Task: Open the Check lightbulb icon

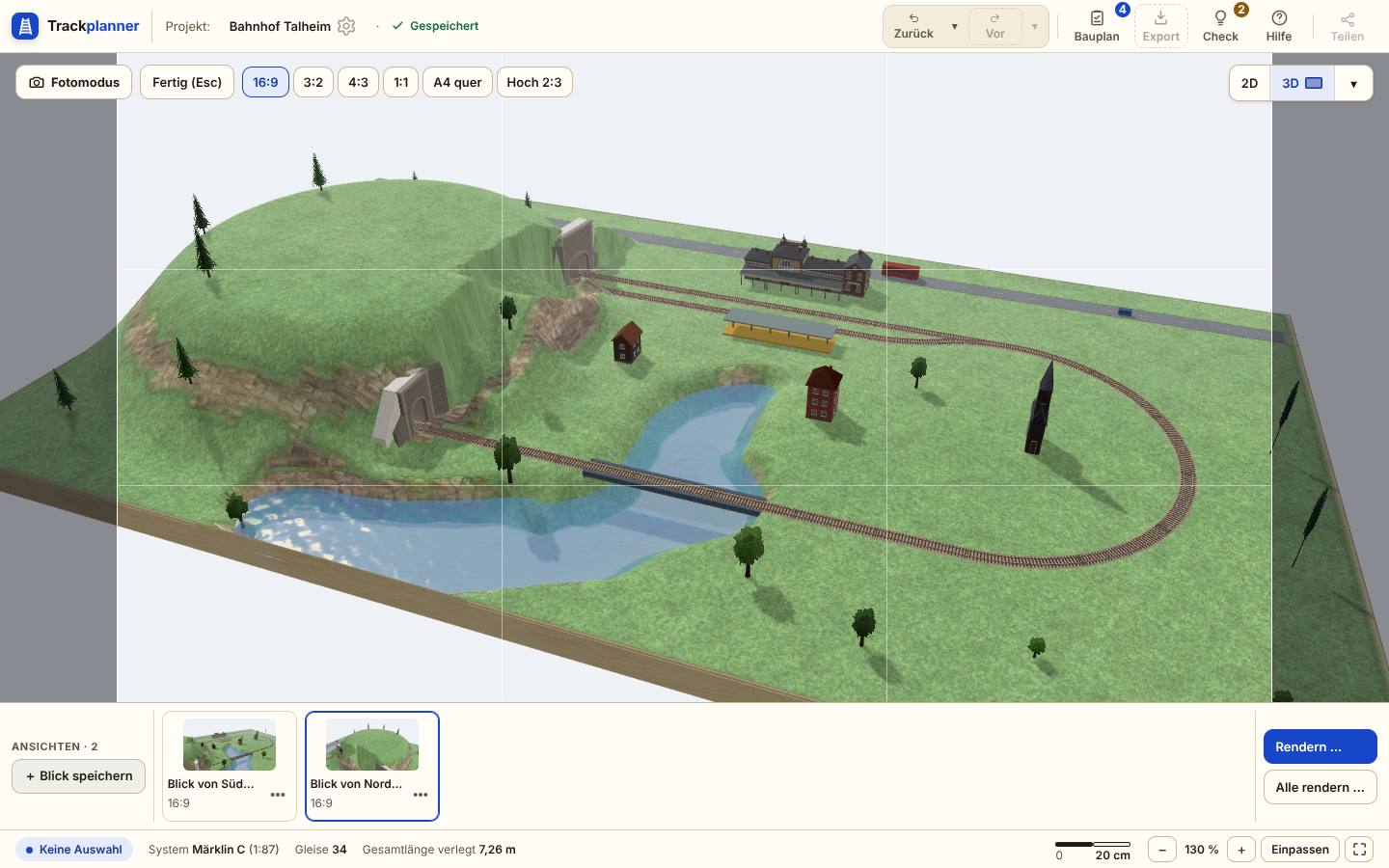Action: coord(1220,18)
